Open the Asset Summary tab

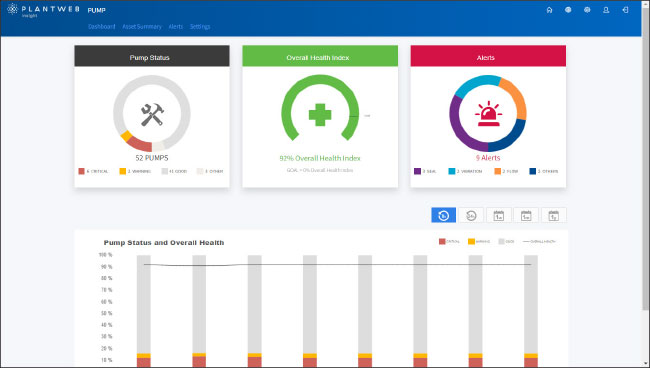(142, 27)
